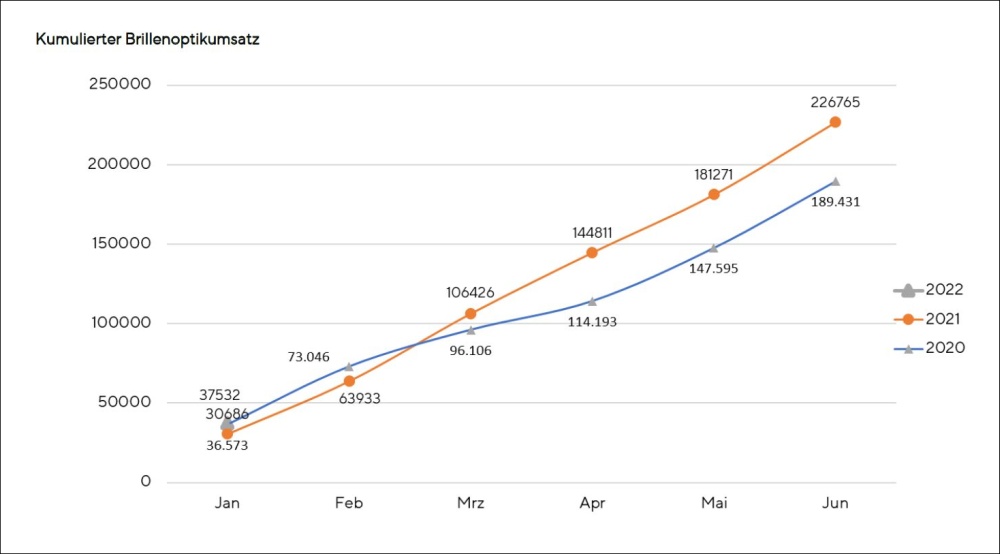Viewport: 1000px width, 554px height.
Task: Select the 147.595 data label
Action: click(713, 267)
